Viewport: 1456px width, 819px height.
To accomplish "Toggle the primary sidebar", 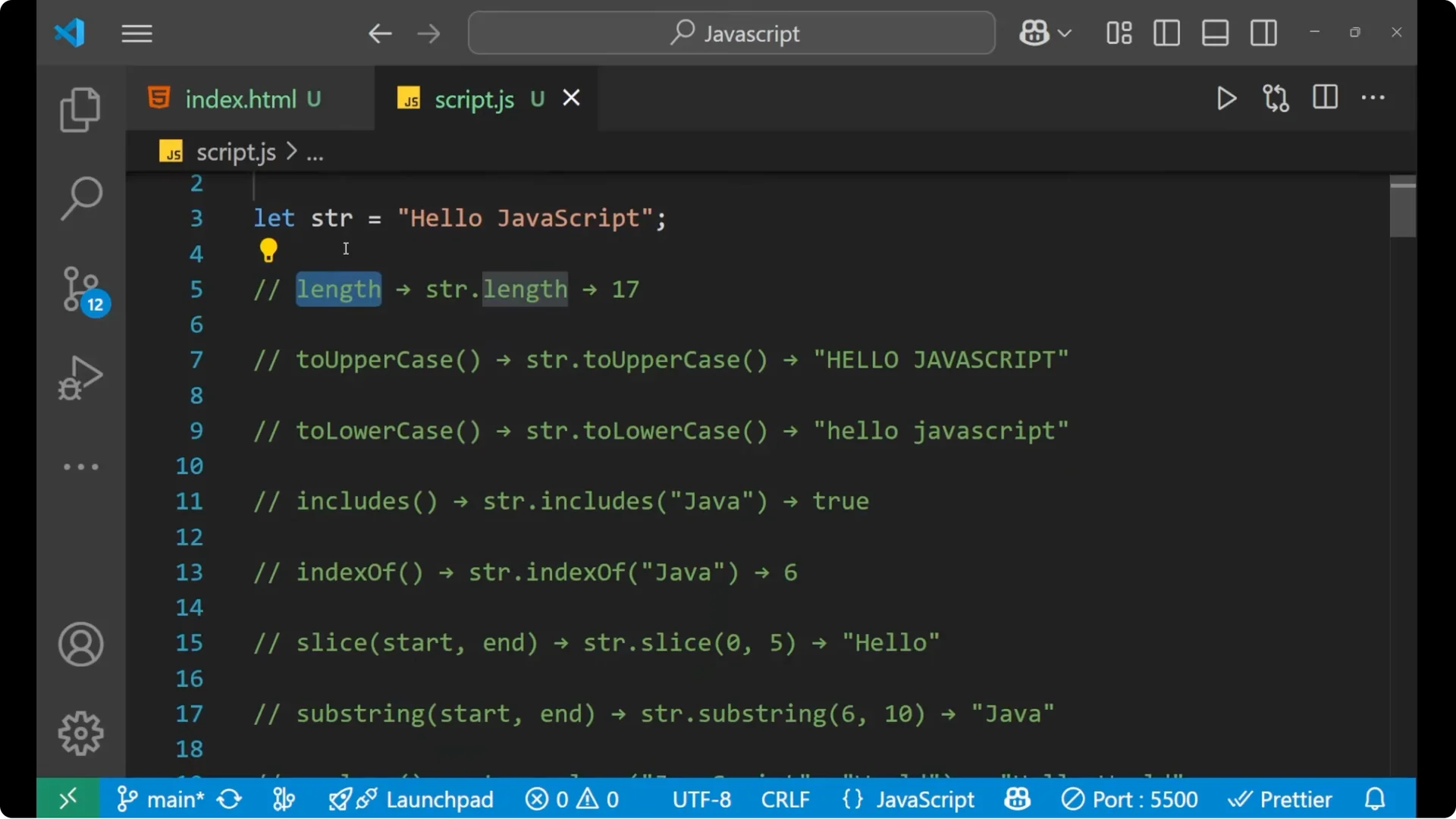I will pyautogui.click(x=1166, y=33).
